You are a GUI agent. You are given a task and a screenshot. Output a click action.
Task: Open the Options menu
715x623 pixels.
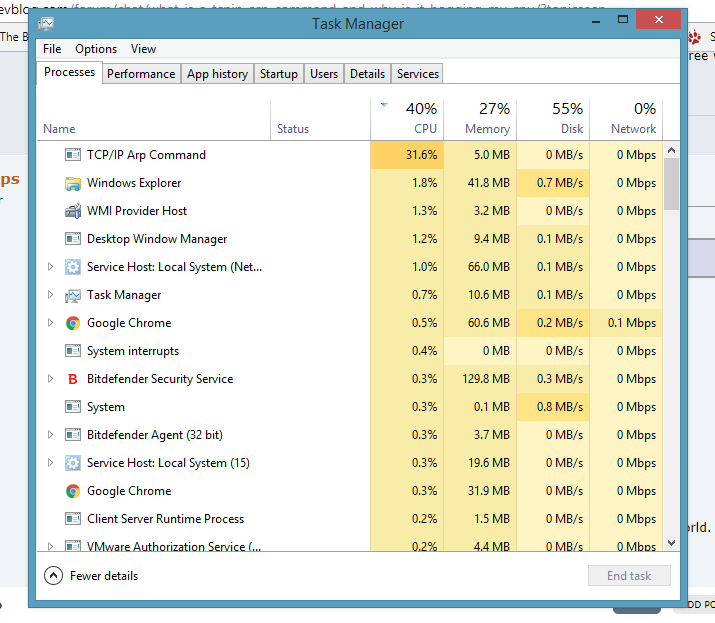click(x=96, y=49)
